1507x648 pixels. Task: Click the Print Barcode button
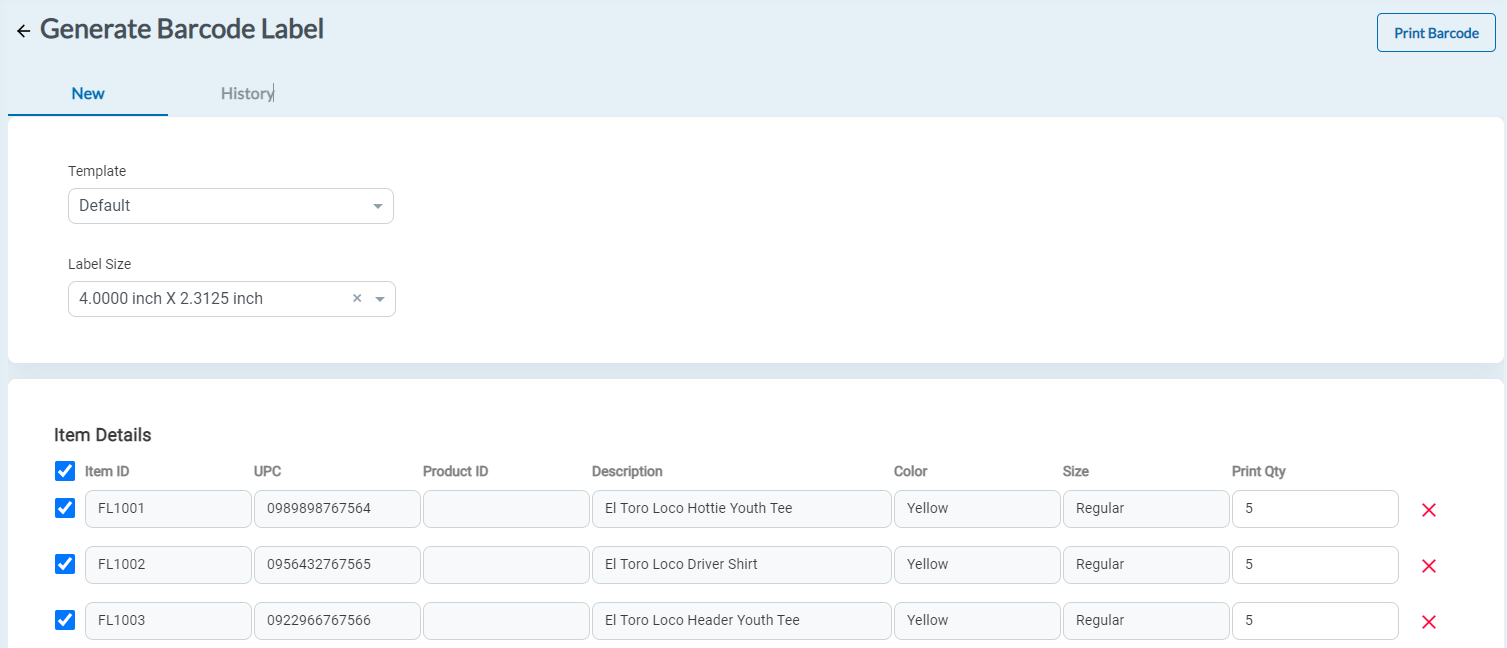[x=1436, y=33]
